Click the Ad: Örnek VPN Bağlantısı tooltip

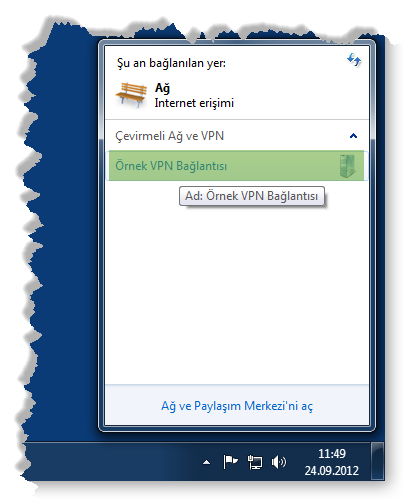[252, 196]
